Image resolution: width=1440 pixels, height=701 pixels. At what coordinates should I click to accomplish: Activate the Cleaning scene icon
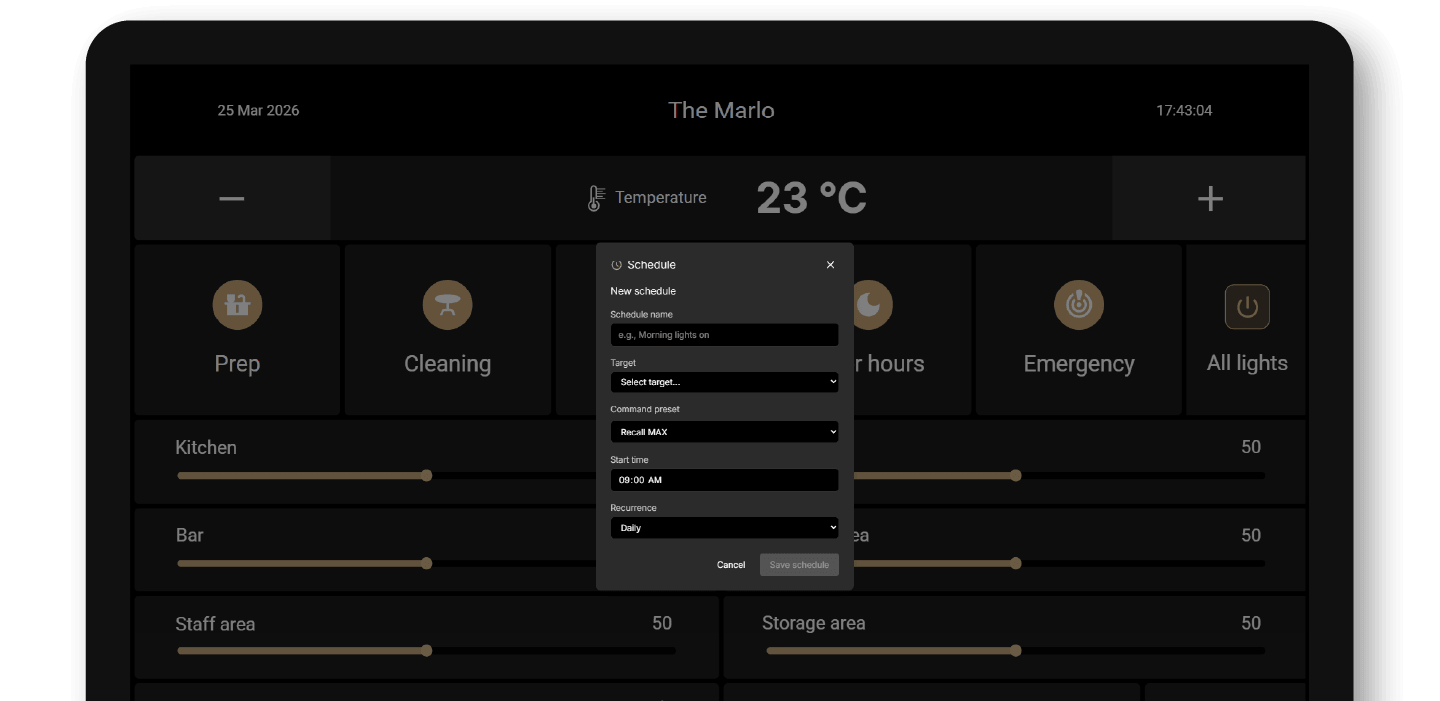click(x=447, y=305)
